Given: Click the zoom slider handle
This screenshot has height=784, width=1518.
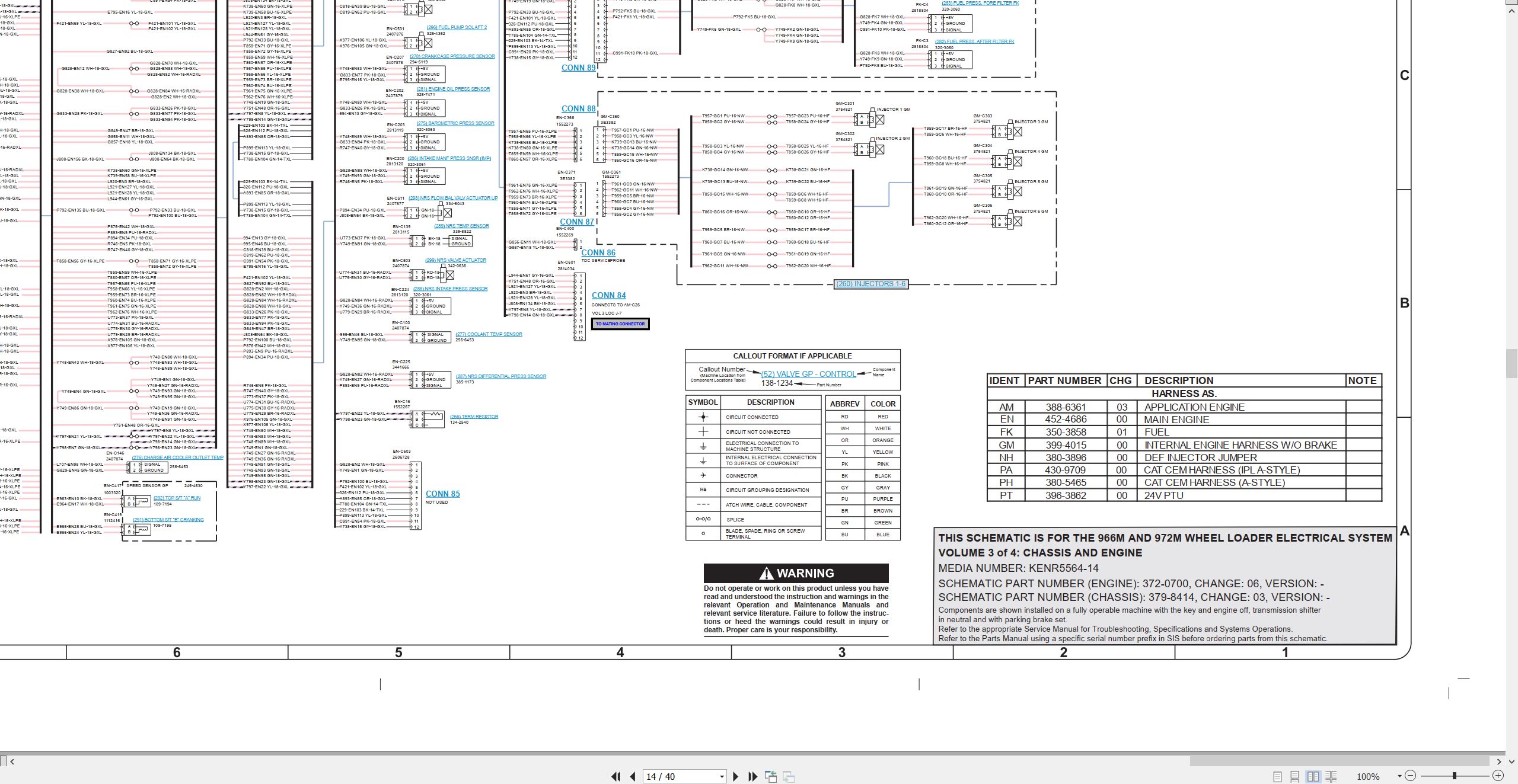Looking at the screenshot, I should pos(1454,776).
